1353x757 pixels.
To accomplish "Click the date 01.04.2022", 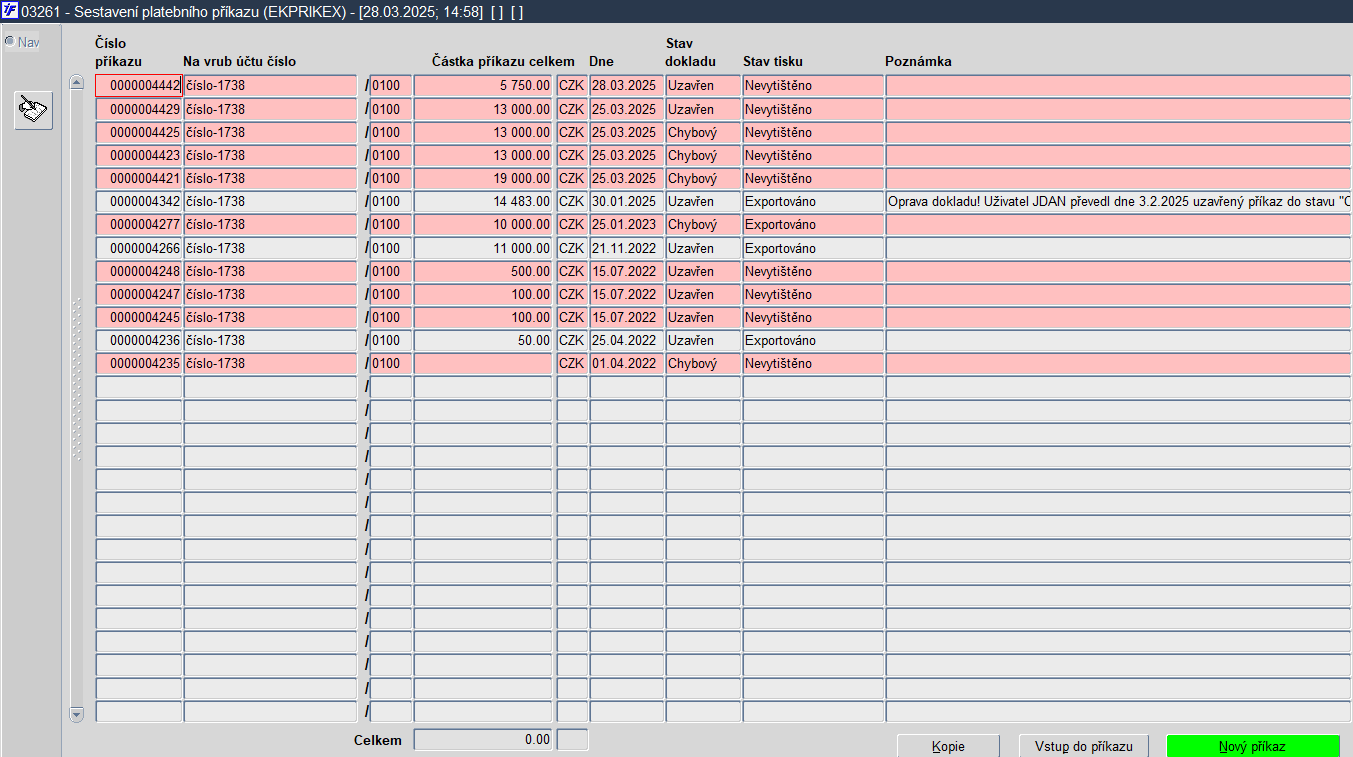I will click(626, 364).
